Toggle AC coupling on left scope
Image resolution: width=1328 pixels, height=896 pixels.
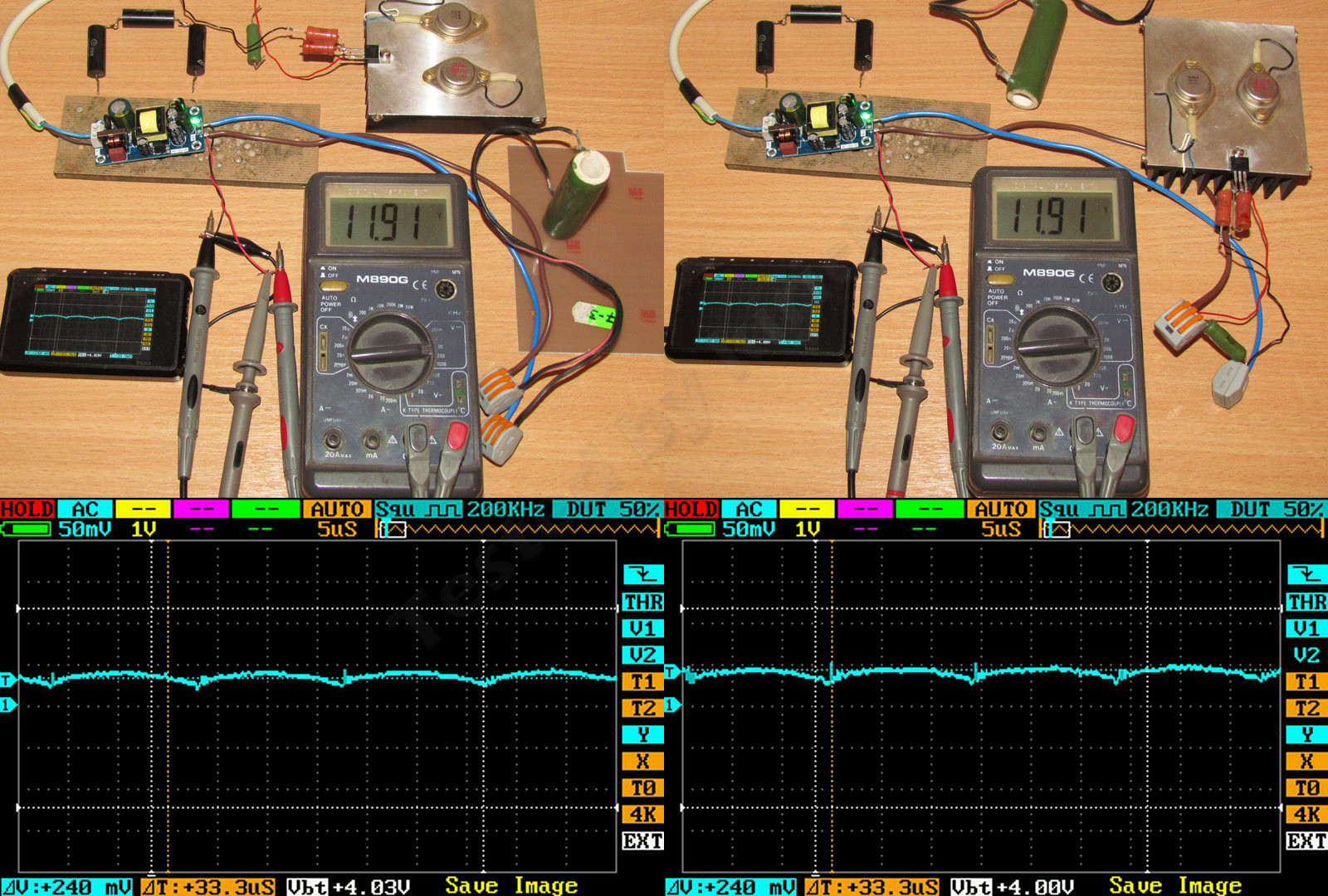click(x=85, y=509)
